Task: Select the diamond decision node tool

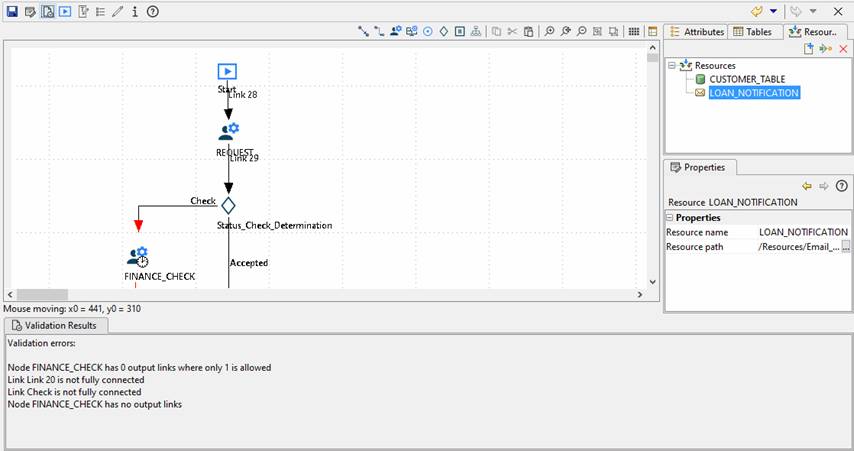Action: [x=444, y=32]
